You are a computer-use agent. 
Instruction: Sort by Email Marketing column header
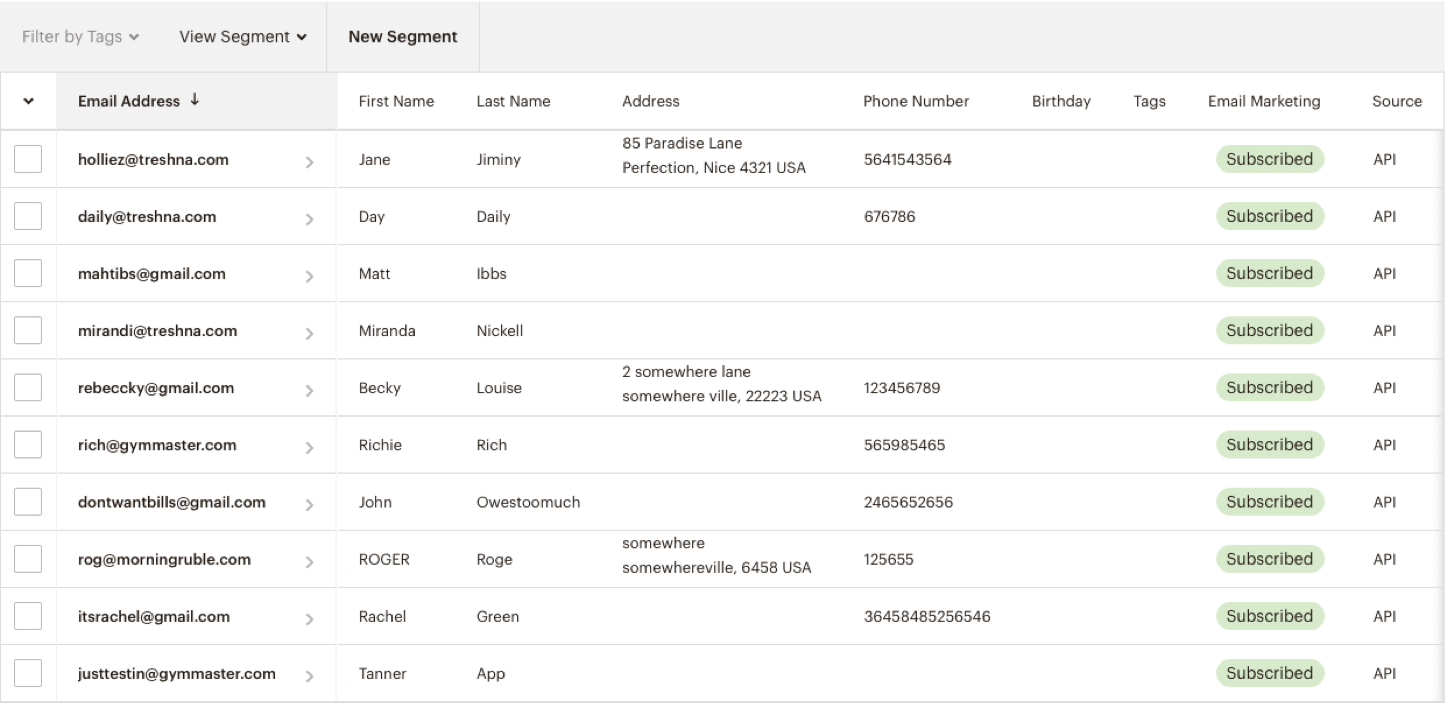pos(1264,101)
